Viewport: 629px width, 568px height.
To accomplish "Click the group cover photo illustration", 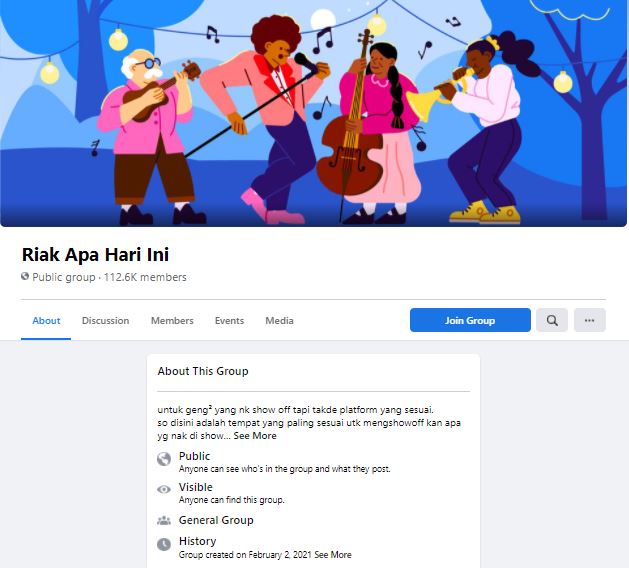I will [313, 113].
